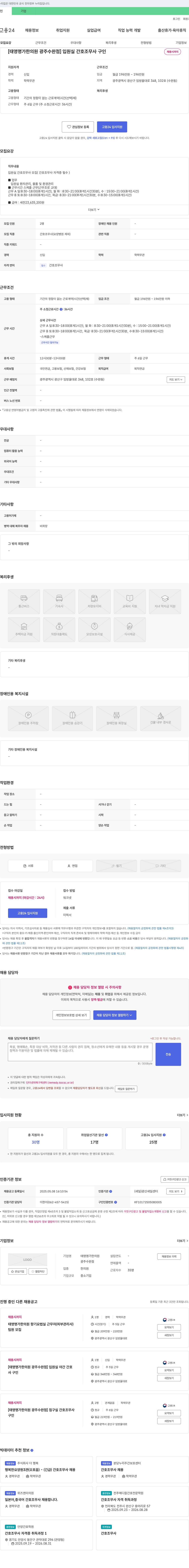The image size is (189, 1568).
Task: Click the 전송 send button
Action: click(168, 1054)
